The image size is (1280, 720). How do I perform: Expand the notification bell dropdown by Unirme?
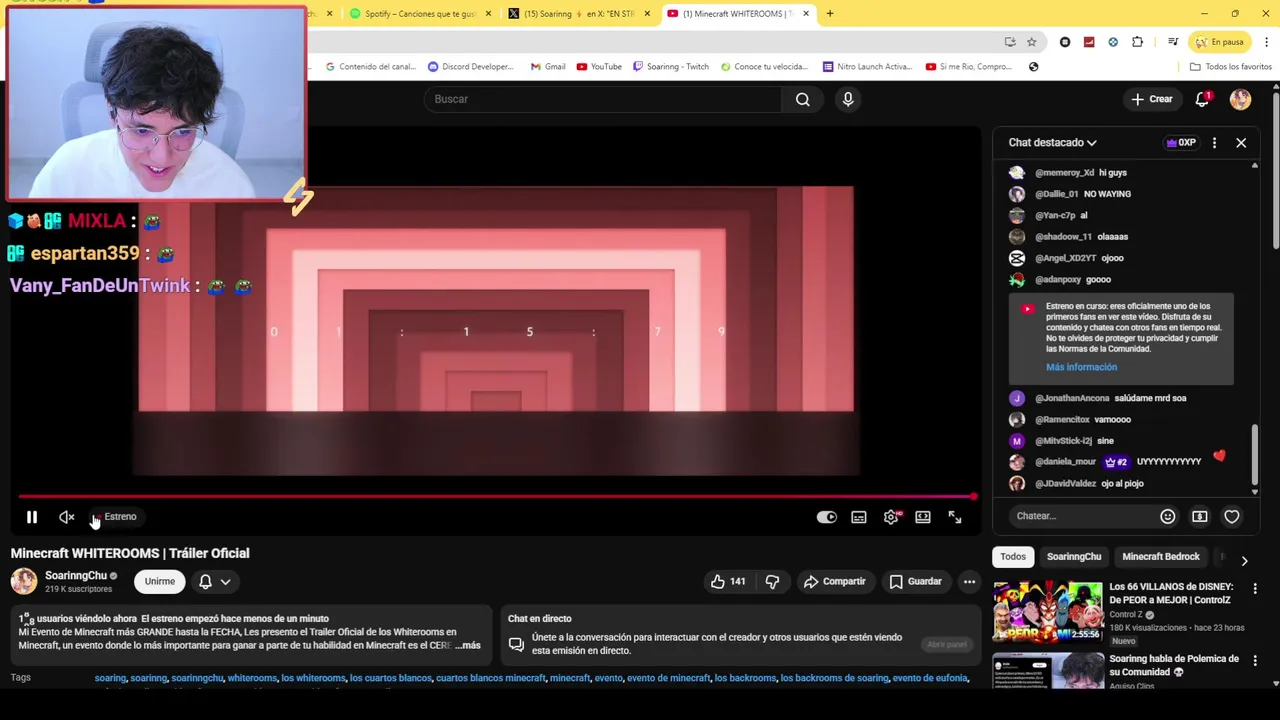click(216, 581)
